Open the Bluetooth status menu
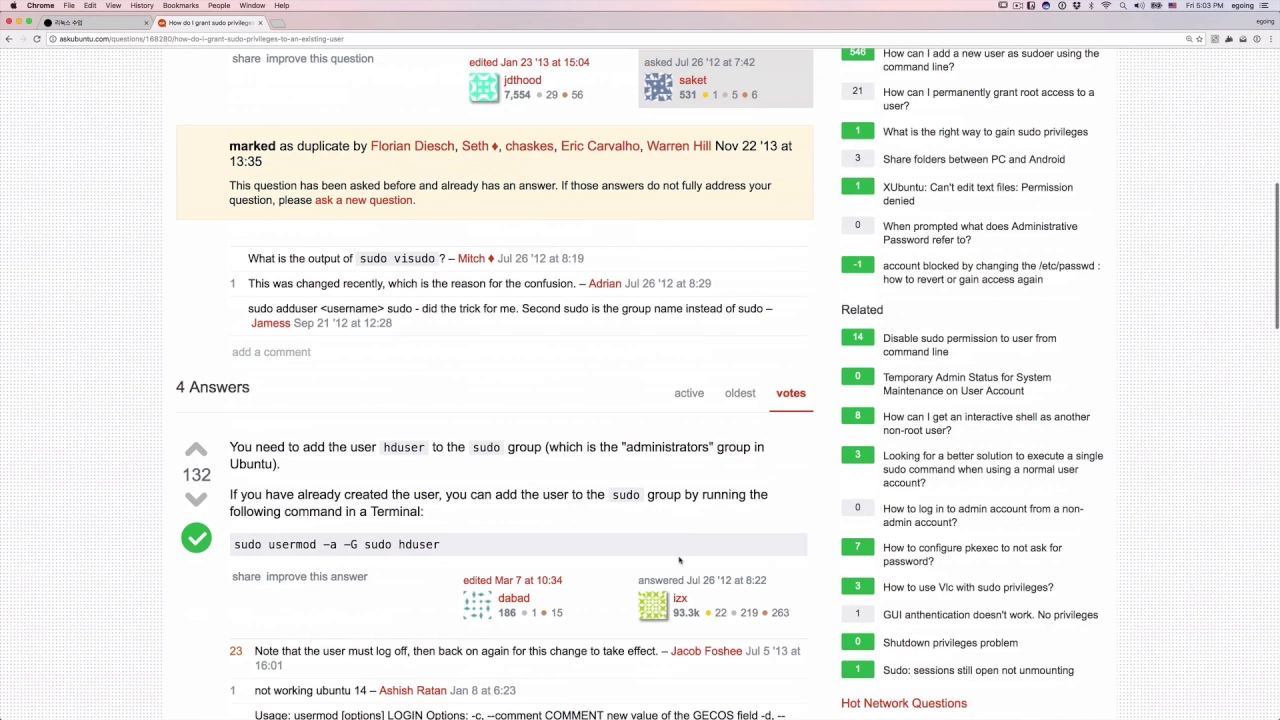The image size is (1280, 720). click(1091, 5)
